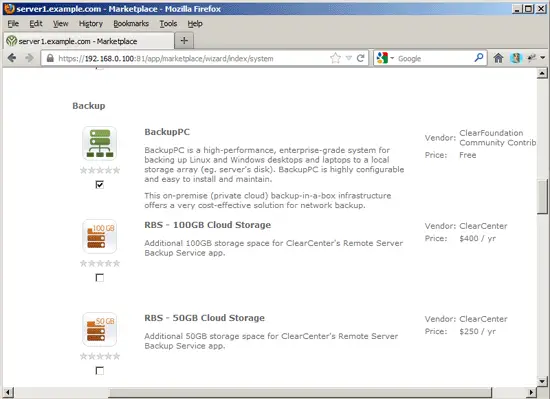This screenshot has width=550, height=399.
Task: Click in the Google search field
Action: point(434,58)
